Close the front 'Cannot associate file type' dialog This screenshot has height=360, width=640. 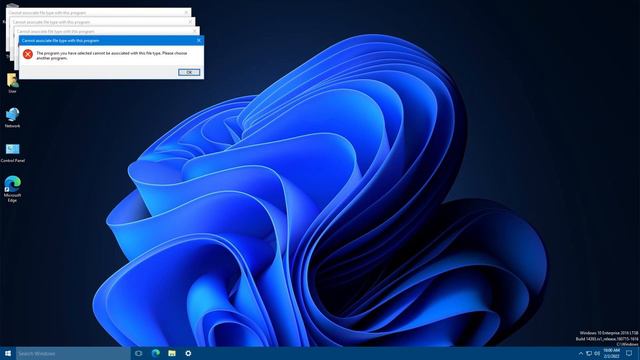coord(199,40)
